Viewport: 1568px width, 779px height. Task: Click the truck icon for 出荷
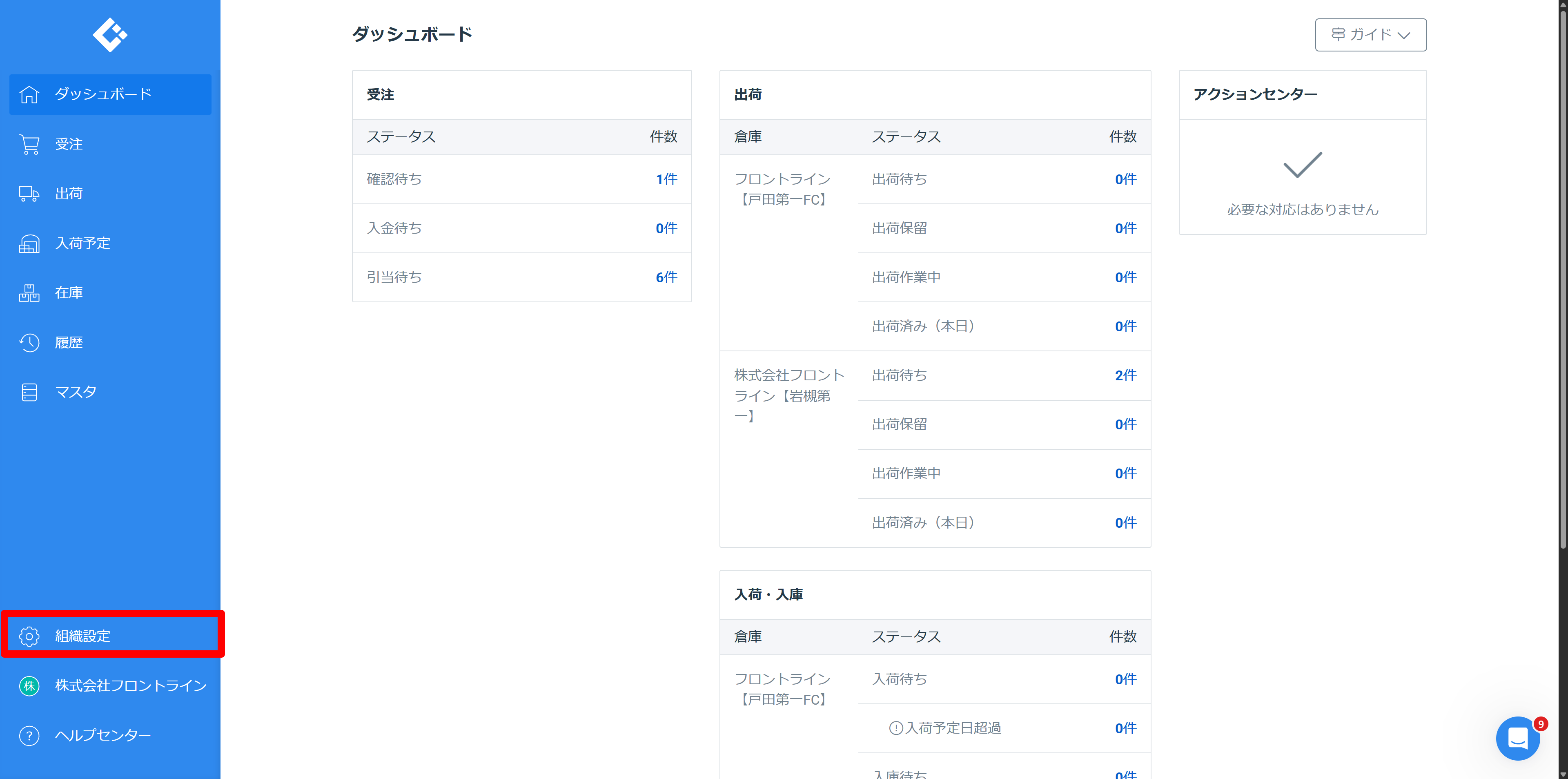(29, 194)
